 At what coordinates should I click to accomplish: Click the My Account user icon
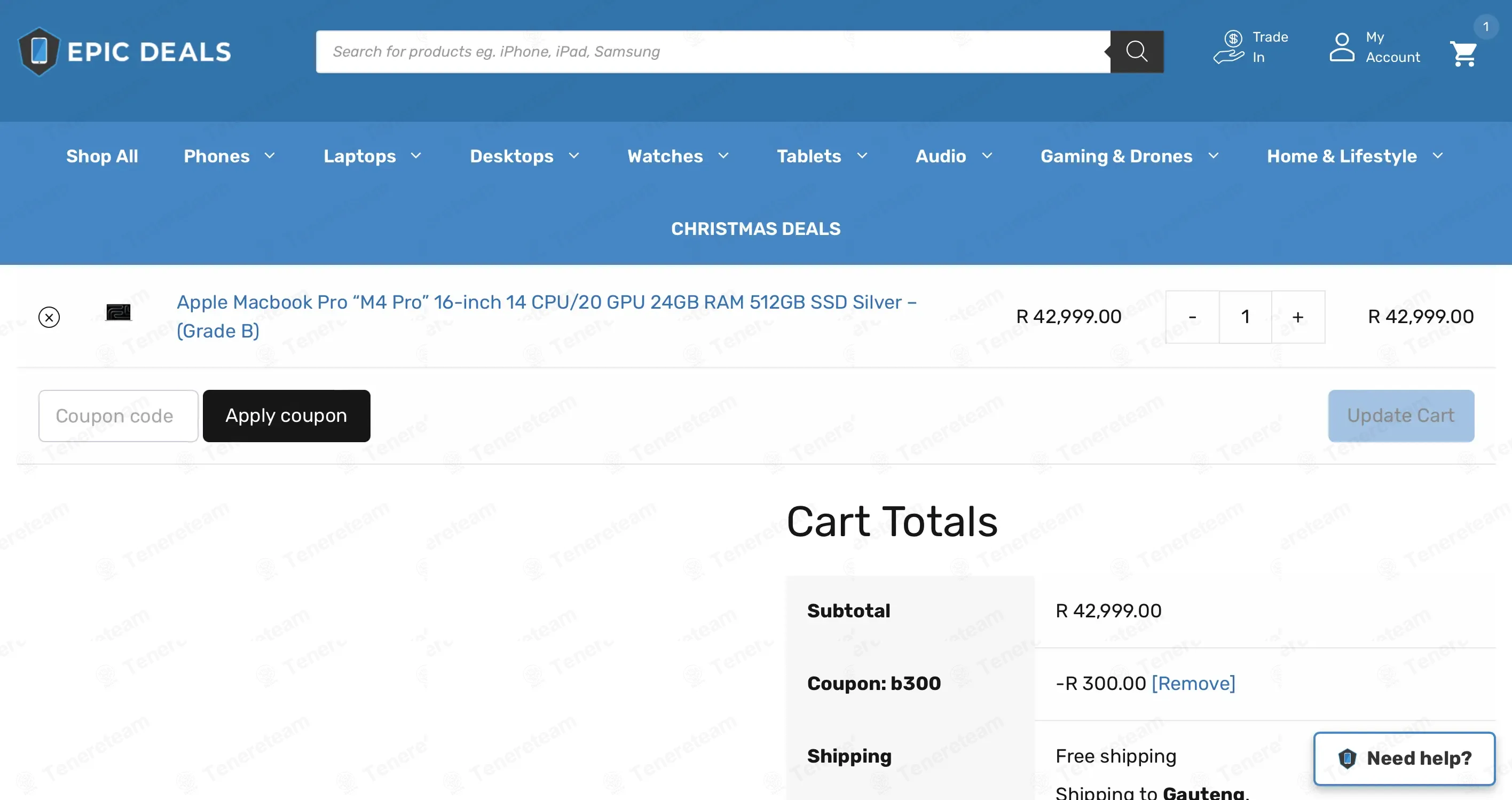point(1342,47)
